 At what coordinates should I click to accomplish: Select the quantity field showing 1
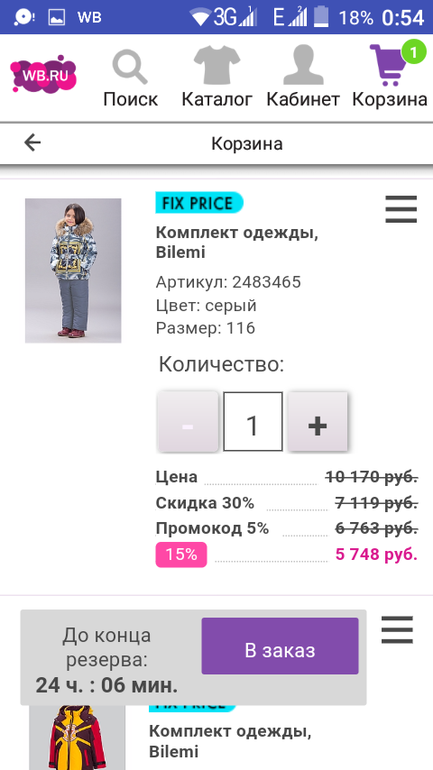coord(253,421)
